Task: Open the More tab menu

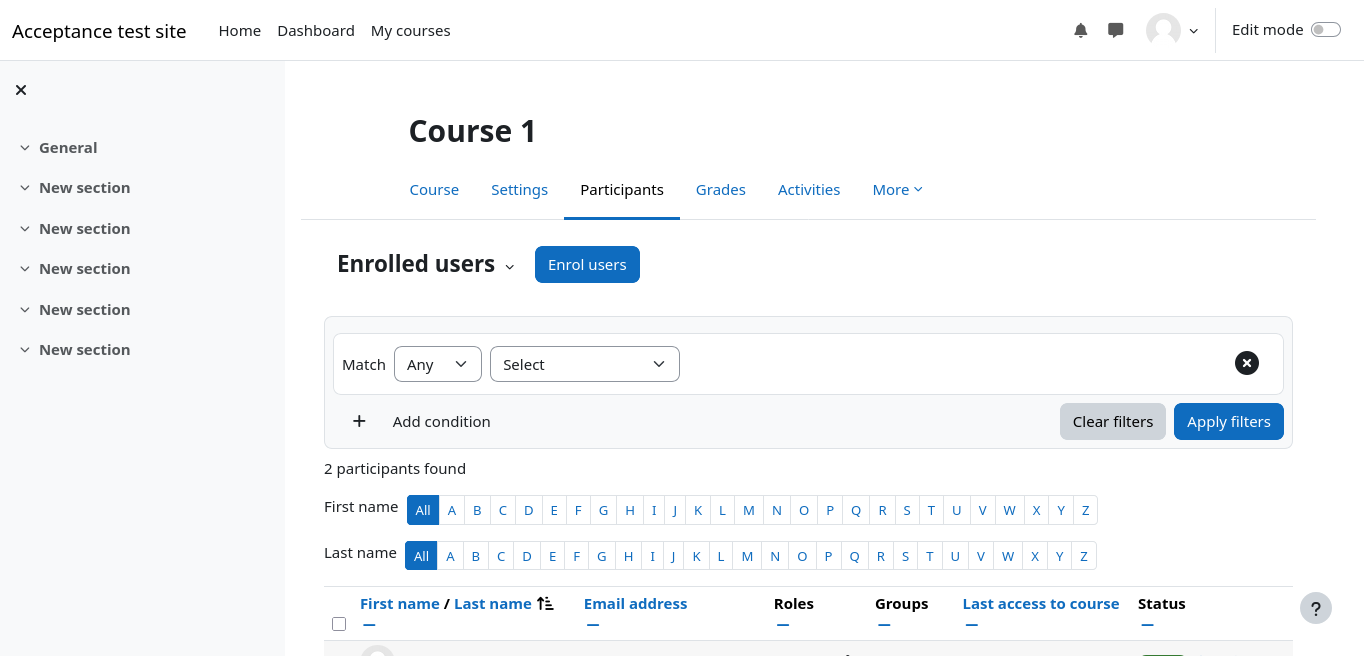Action: tap(896, 190)
